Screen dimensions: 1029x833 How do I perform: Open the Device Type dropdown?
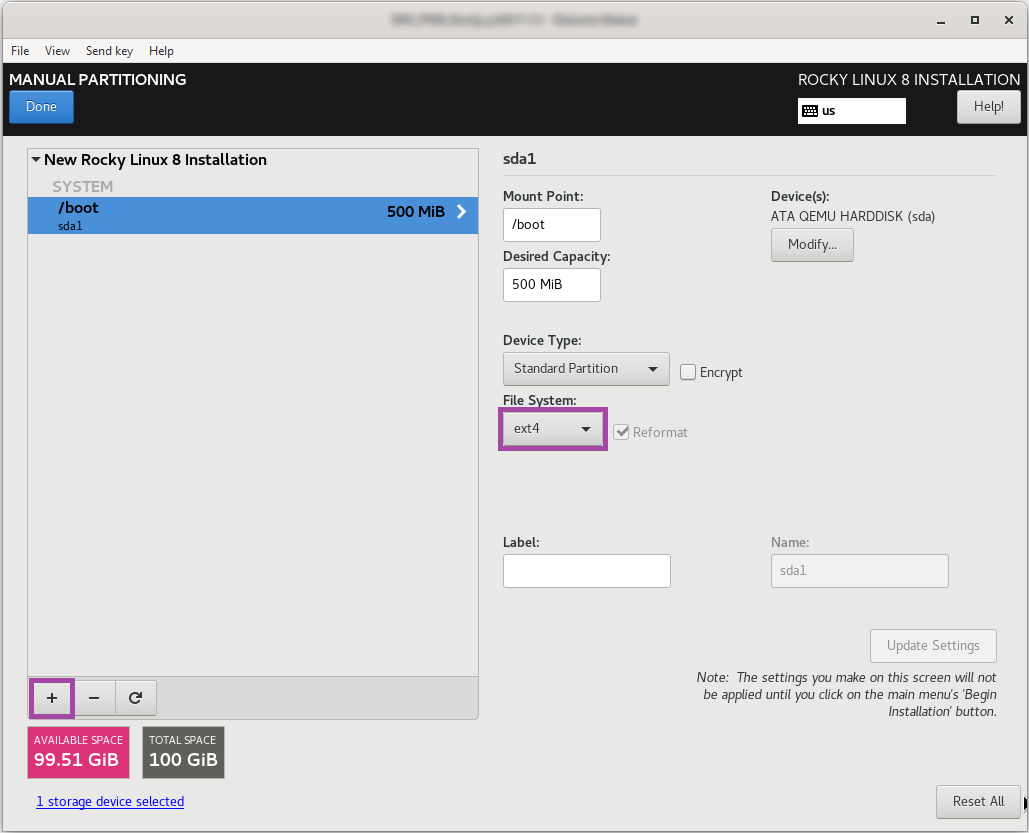tap(586, 369)
